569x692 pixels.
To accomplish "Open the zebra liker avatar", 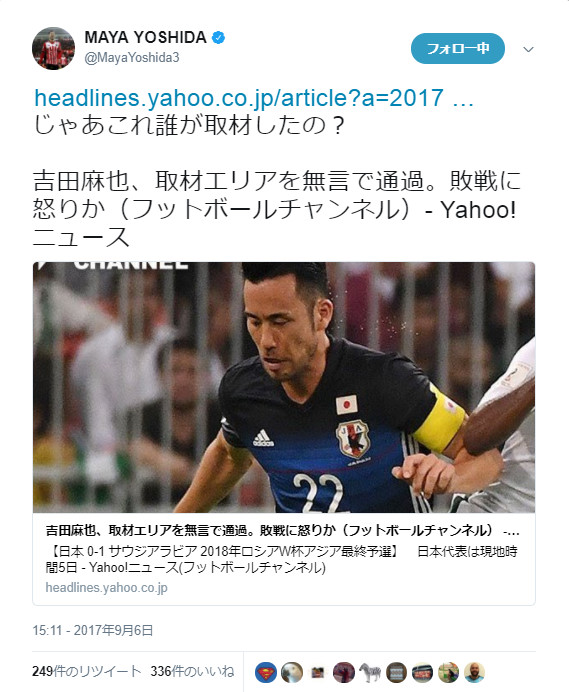I will click(x=370, y=673).
